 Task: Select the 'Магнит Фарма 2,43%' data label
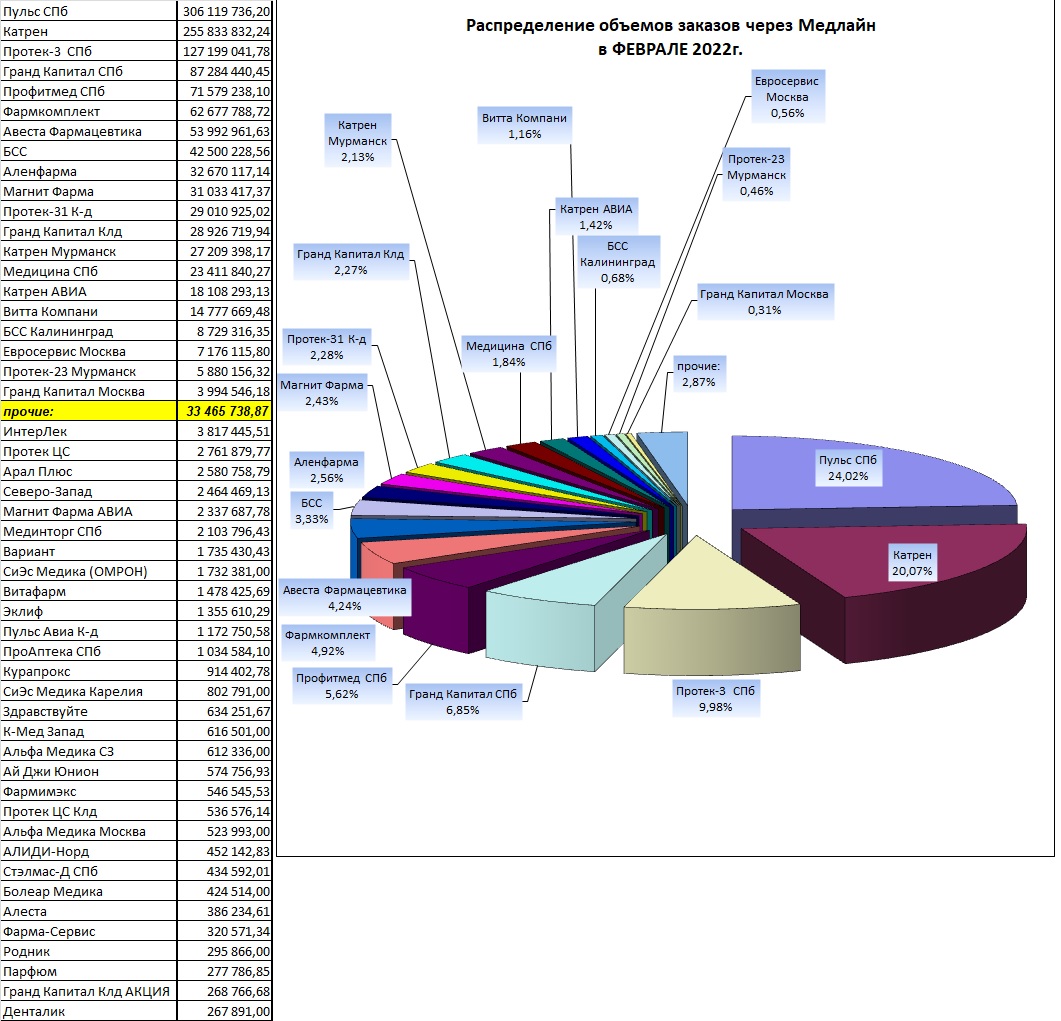[322, 392]
